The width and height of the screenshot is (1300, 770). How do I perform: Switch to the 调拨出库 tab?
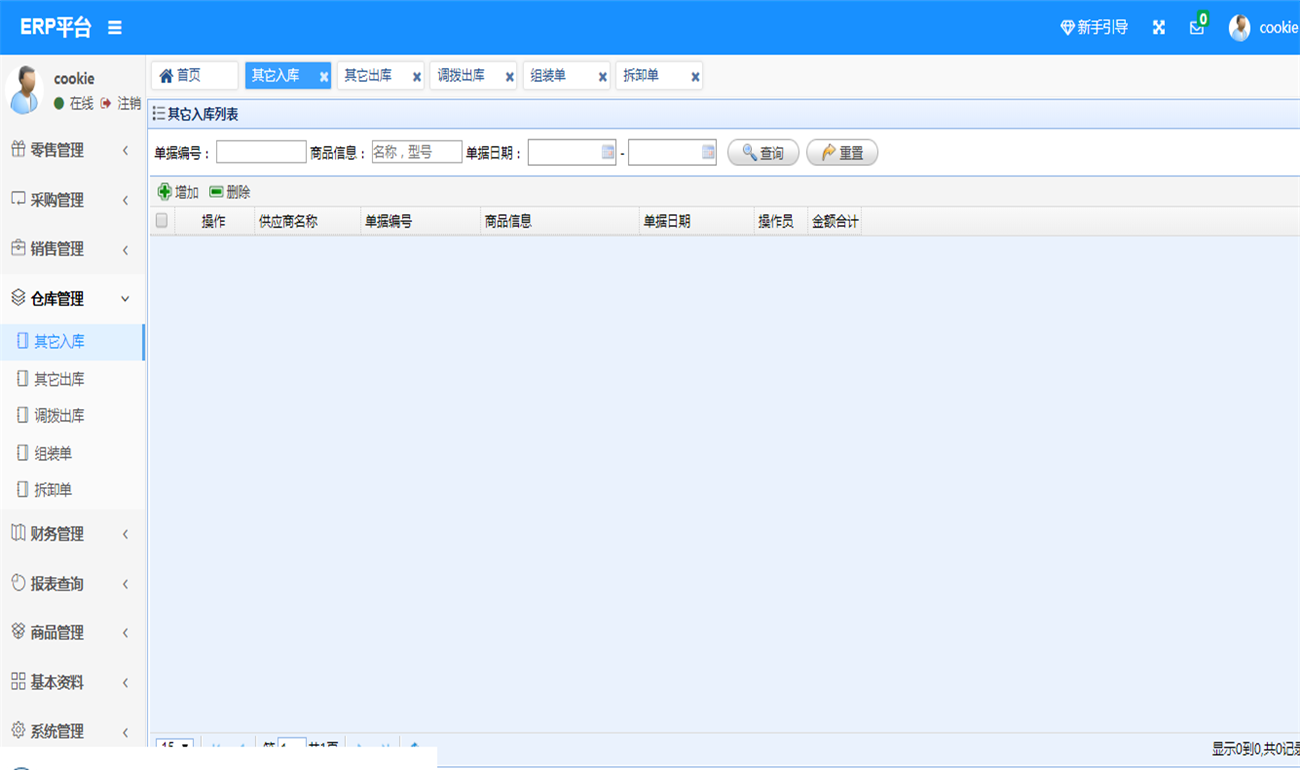[461, 76]
